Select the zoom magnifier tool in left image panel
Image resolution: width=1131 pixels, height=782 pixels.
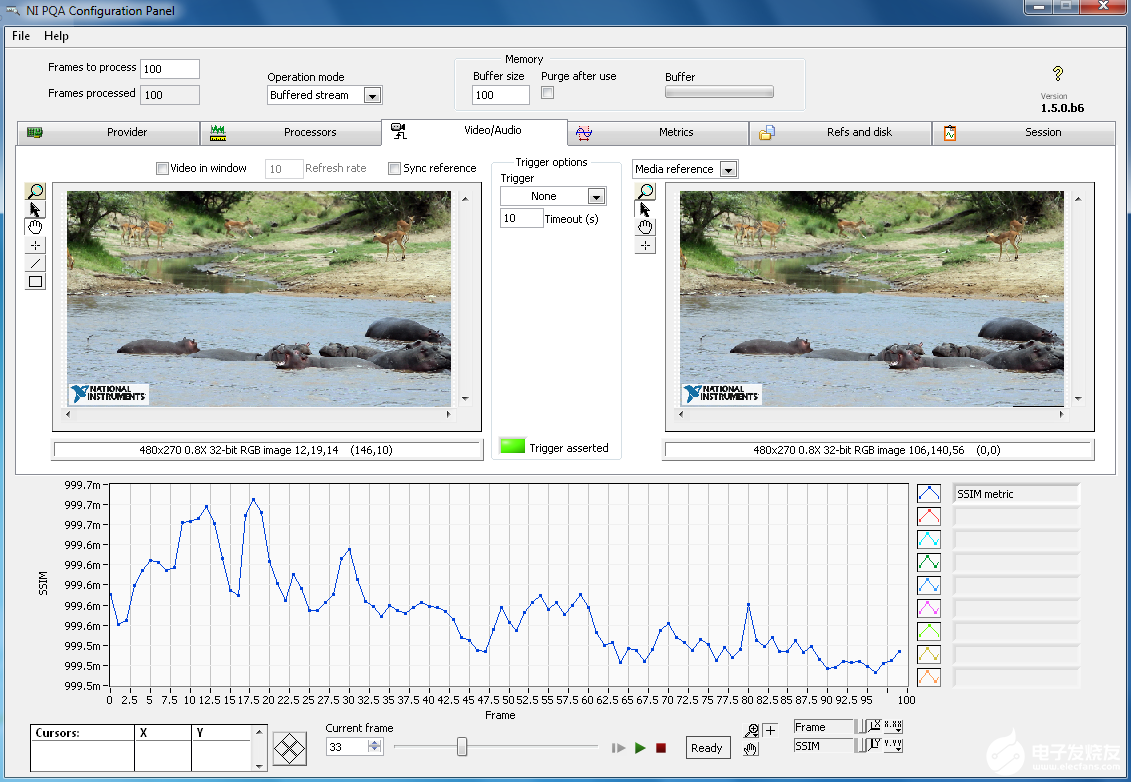(x=36, y=191)
